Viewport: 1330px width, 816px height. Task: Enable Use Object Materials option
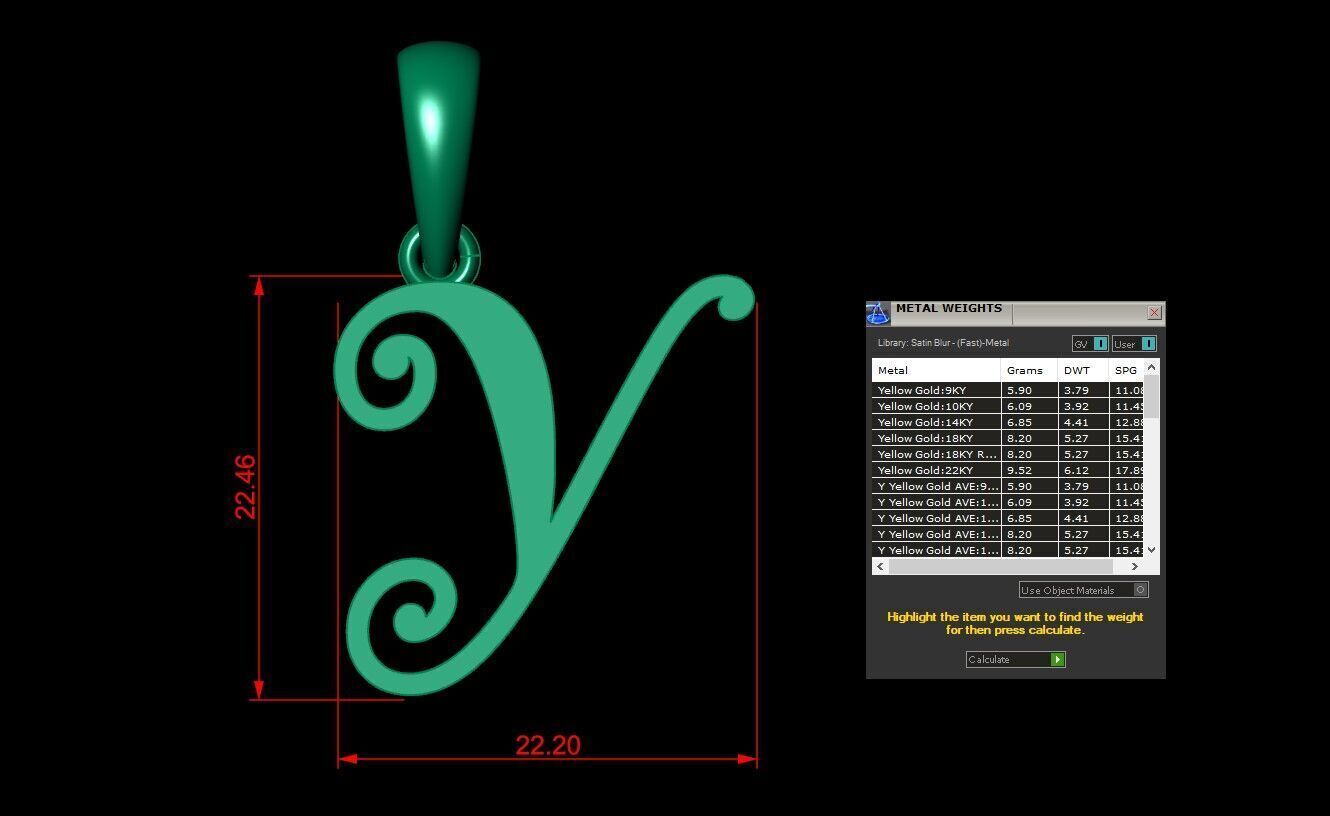click(1083, 590)
